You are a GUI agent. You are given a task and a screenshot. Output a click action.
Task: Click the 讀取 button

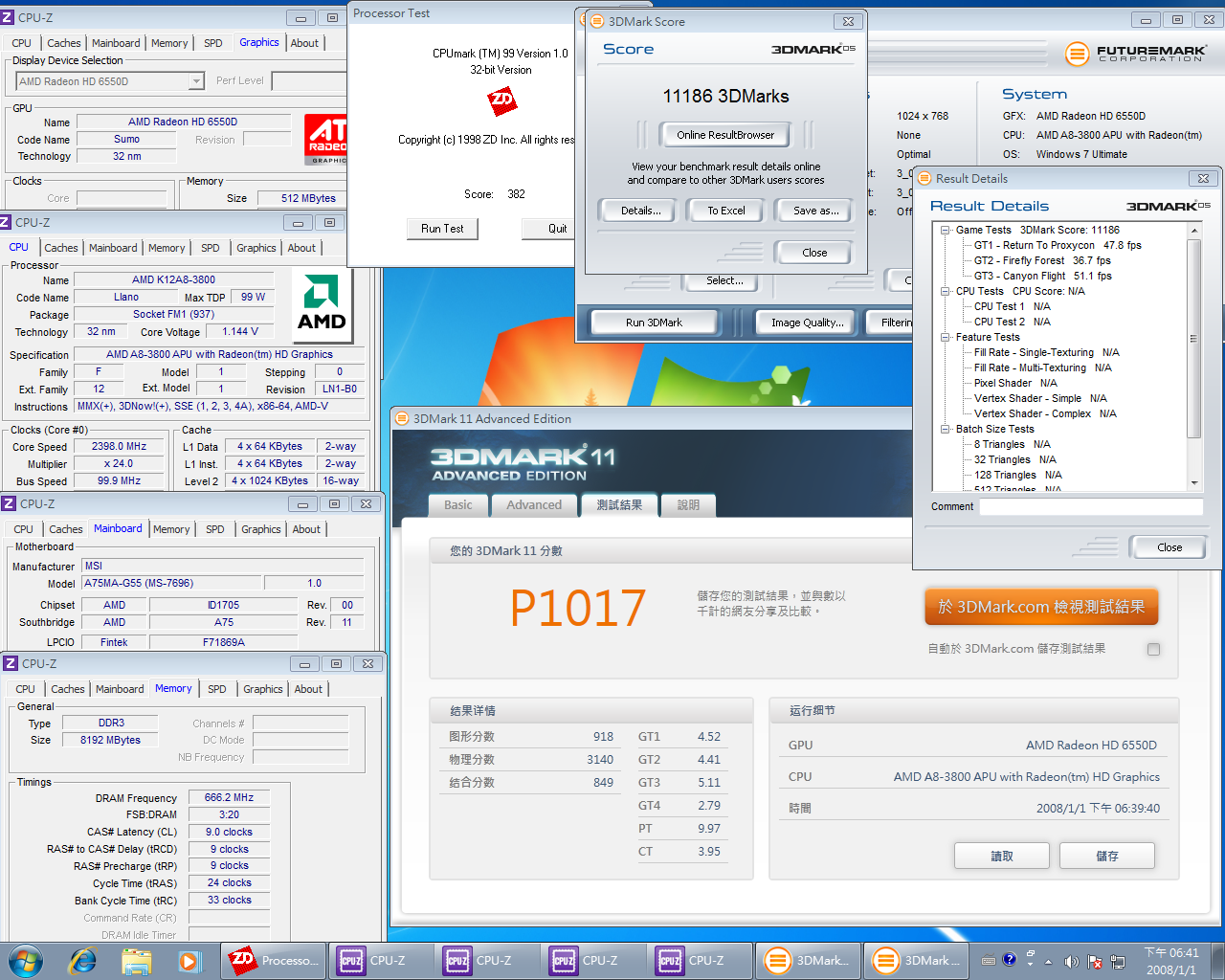coord(1002,856)
